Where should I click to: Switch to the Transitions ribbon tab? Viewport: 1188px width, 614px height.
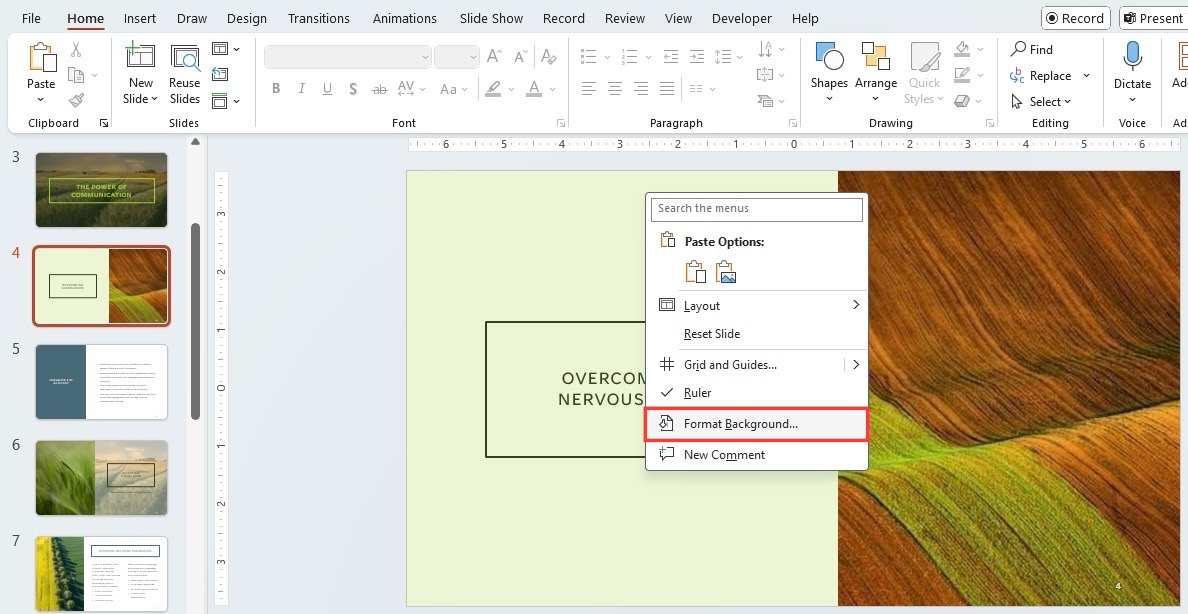click(318, 18)
